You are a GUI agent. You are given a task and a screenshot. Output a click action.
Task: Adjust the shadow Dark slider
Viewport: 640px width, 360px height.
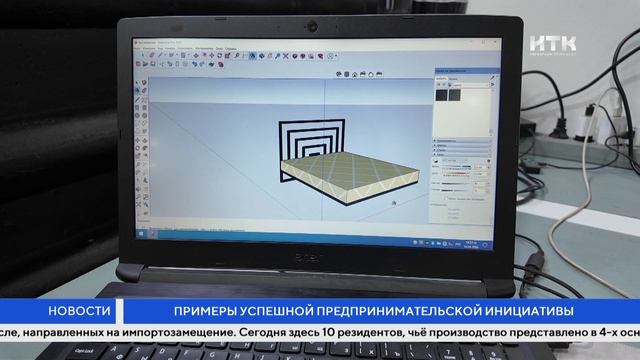(455, 190)
